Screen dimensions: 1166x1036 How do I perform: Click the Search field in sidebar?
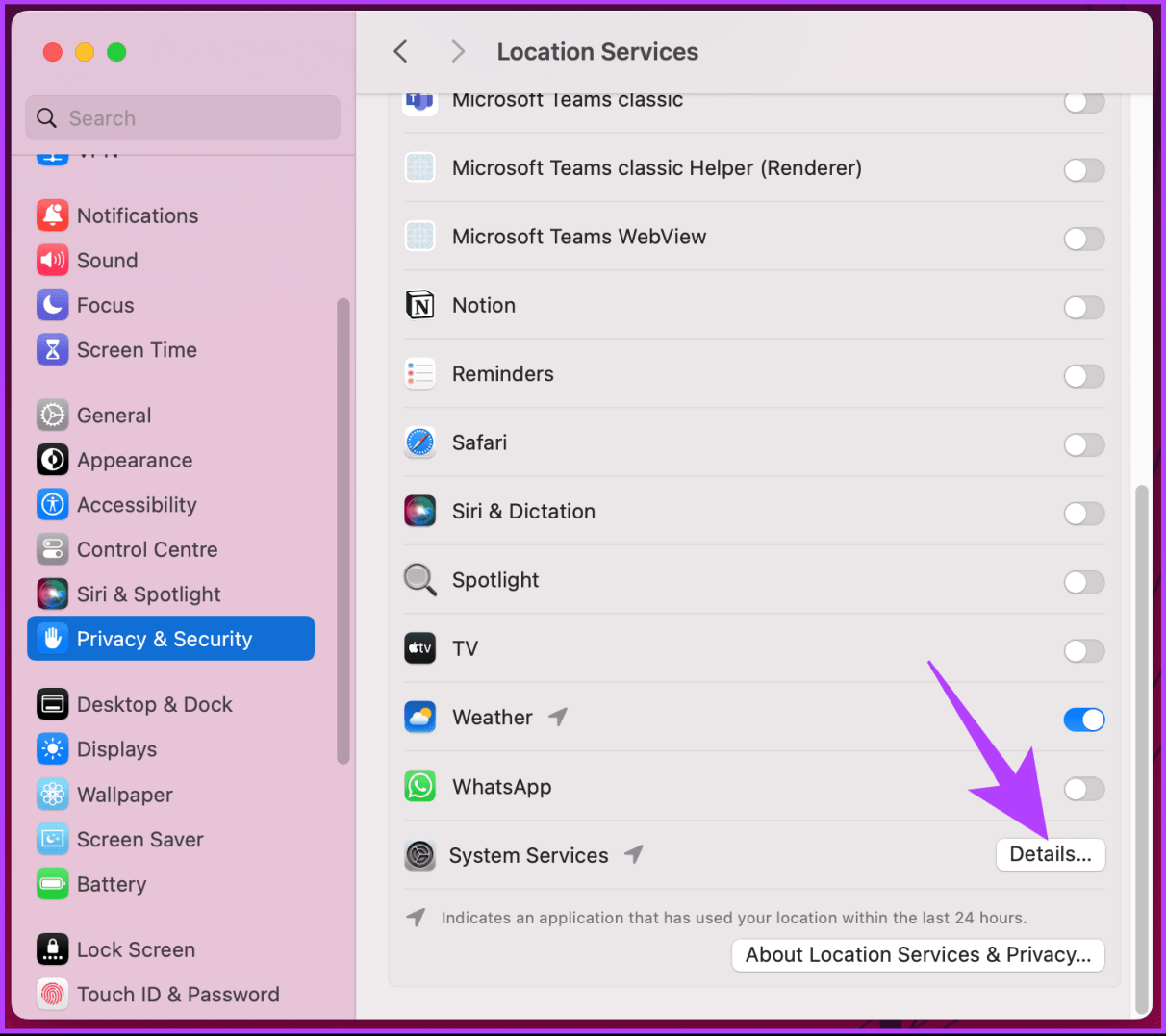coord(183,117)
